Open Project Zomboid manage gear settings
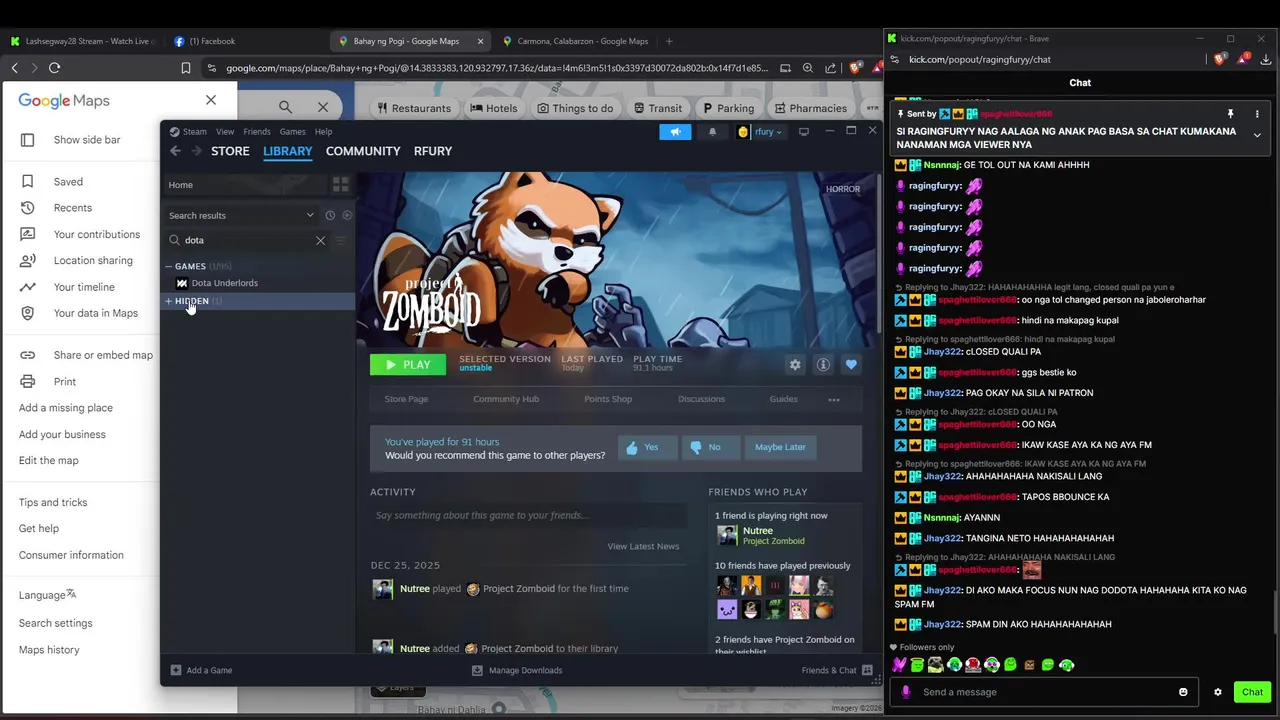1280x720 pixels. 795,365
